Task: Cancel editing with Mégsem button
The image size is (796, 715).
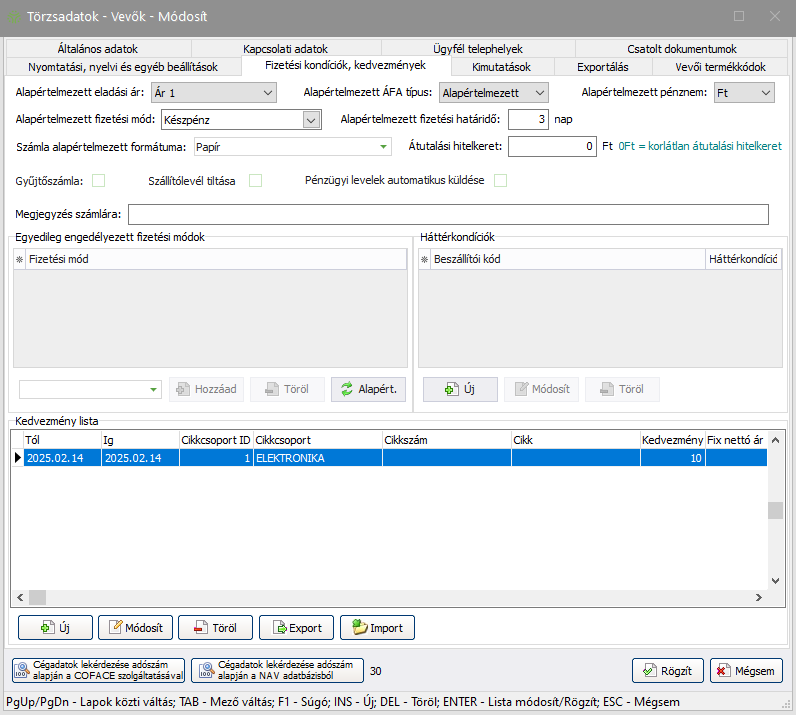Action: coord(747,670)
